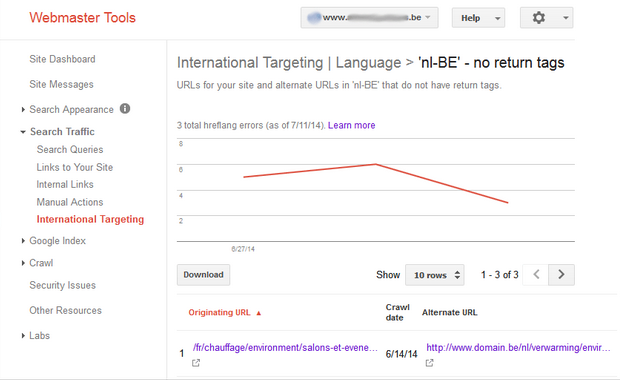Collapse the Search Traffic section
The width and height of the screenshot is (620, 380).
click(x=23, y=132)
